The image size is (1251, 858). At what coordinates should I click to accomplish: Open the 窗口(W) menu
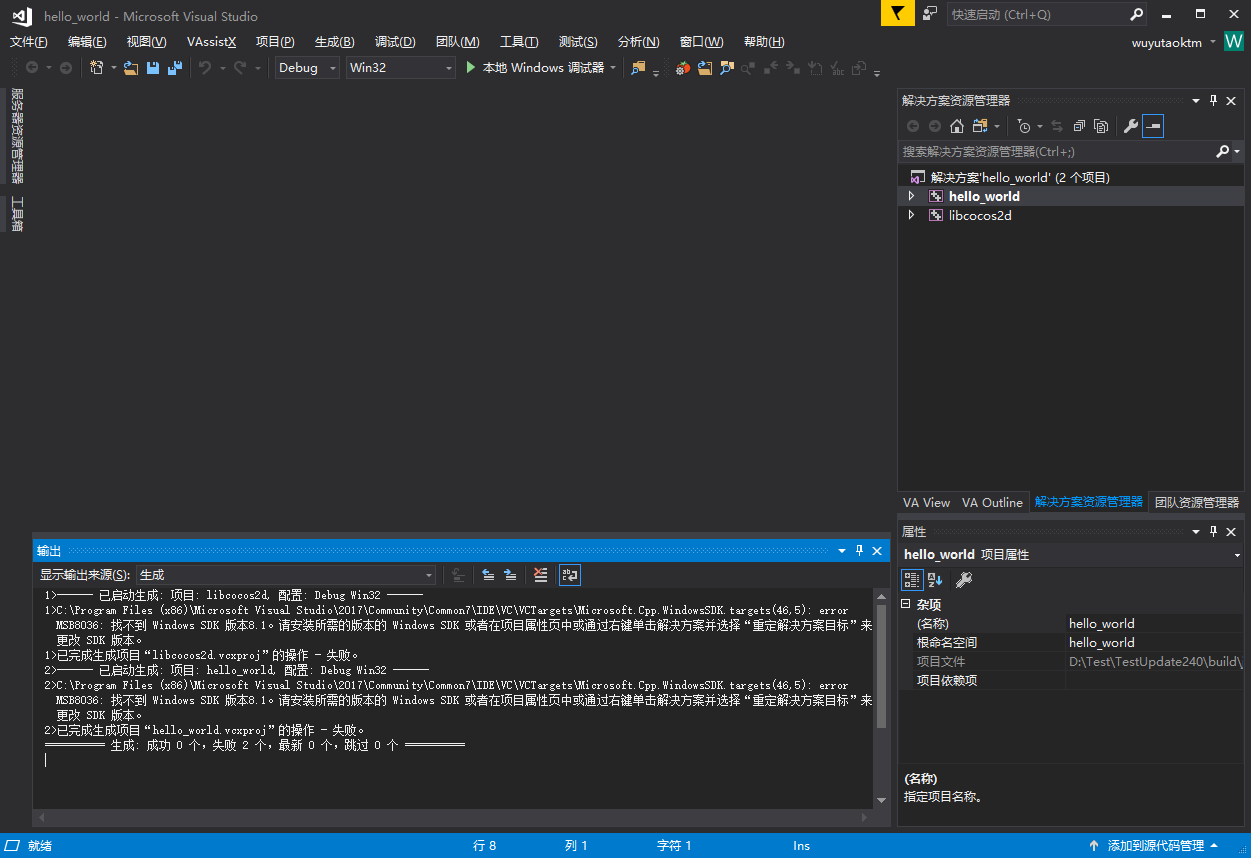pyautogui.click(x=701, y=42)
